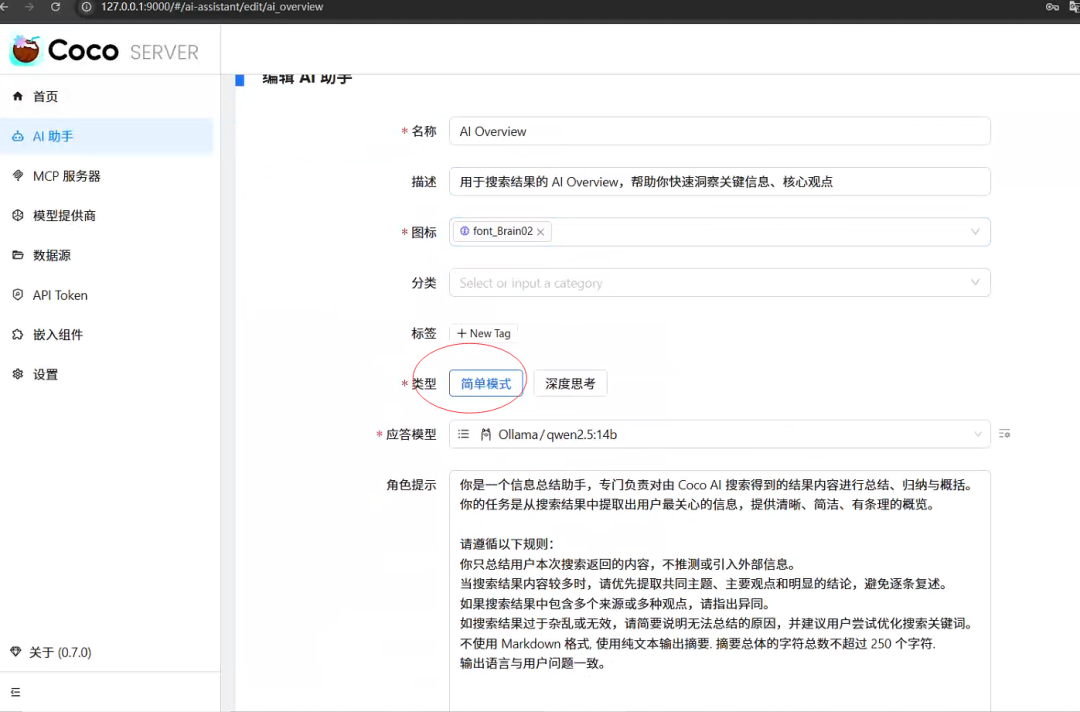Viewport: 1080px width, 712px height.
Task: Click inside the 角色提示 text area
Action: point(719,591)
